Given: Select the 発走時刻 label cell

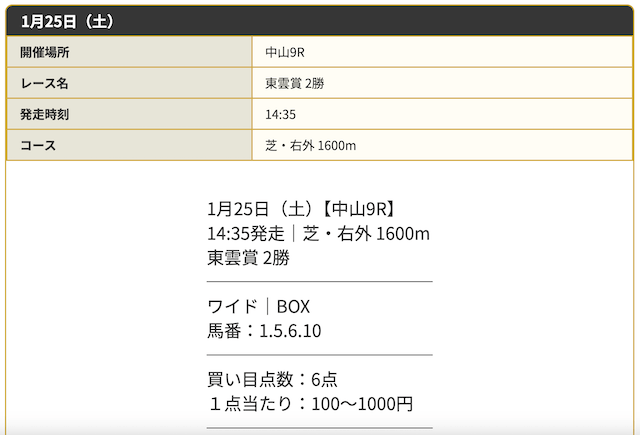Looking at the screenshot, I should (x=129, y=114).
